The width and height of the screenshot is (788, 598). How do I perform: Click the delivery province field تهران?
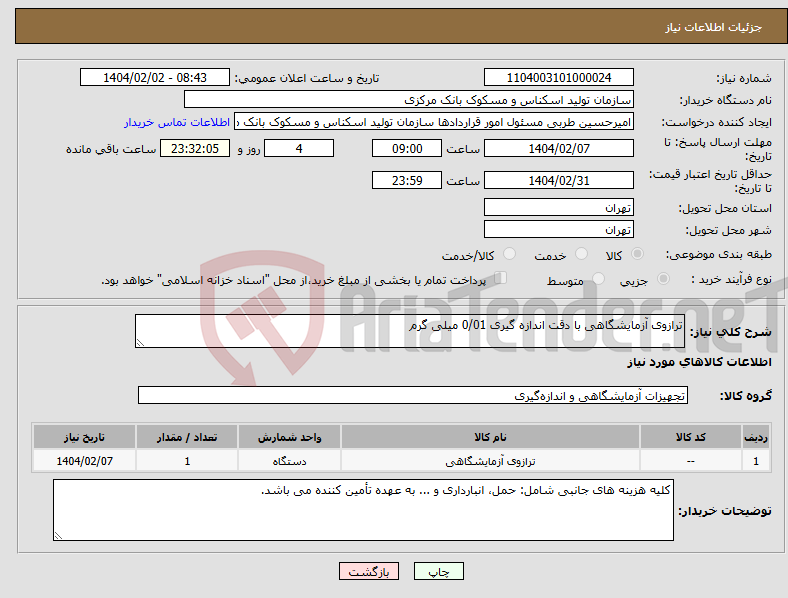click(x=558, y=207)
